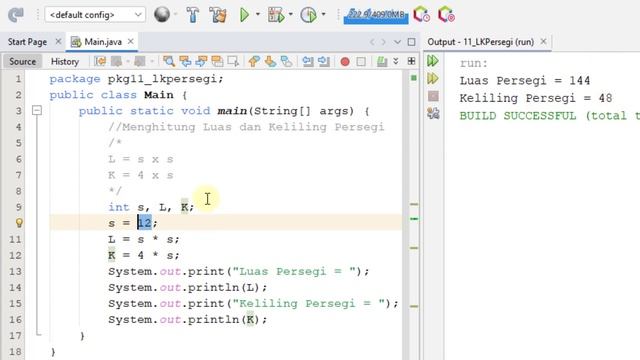
Task: Click selected value 12 in code
Action: tap(144, 223)
